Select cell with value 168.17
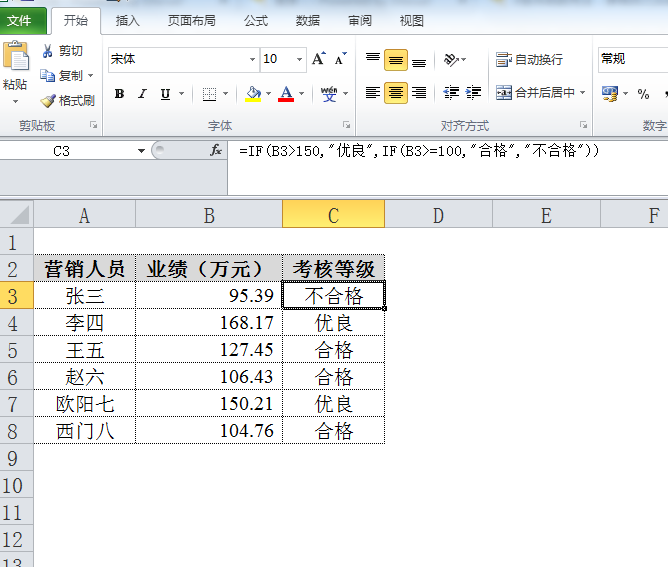Viewport: 668px width, 567px height. tap(209, 322)
